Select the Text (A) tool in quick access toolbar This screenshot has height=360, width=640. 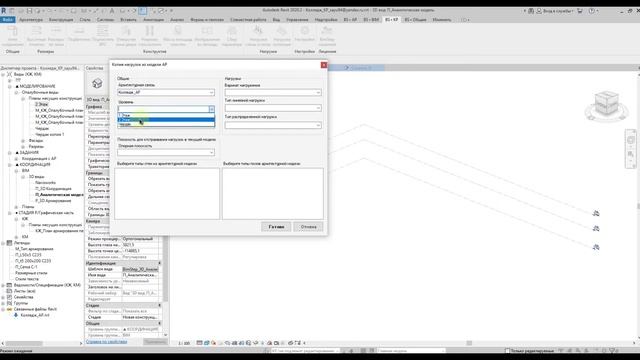[x=112, y=11]
